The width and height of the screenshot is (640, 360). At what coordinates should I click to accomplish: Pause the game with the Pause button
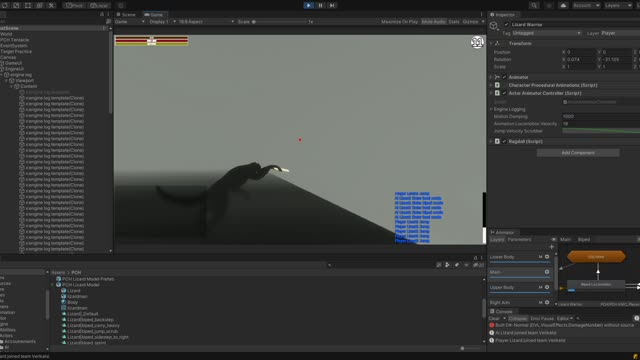(320, 5)
